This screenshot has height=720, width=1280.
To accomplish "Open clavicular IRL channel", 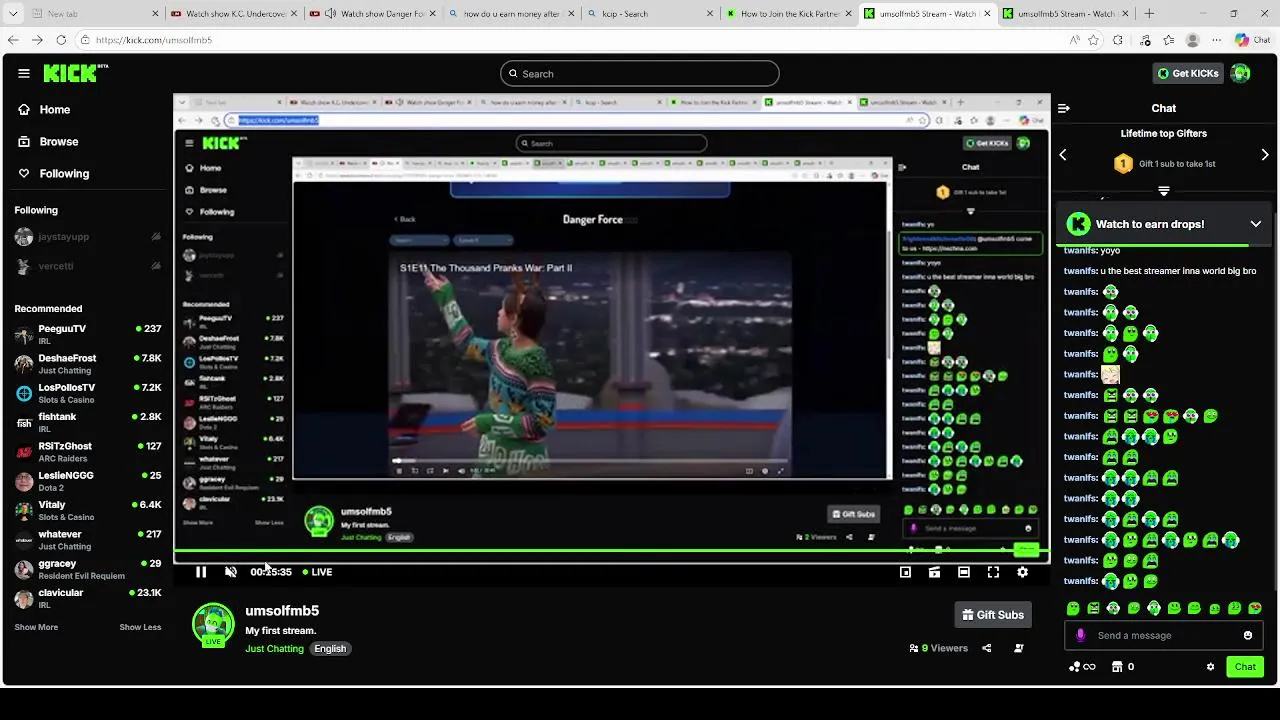I will [88, 598].
